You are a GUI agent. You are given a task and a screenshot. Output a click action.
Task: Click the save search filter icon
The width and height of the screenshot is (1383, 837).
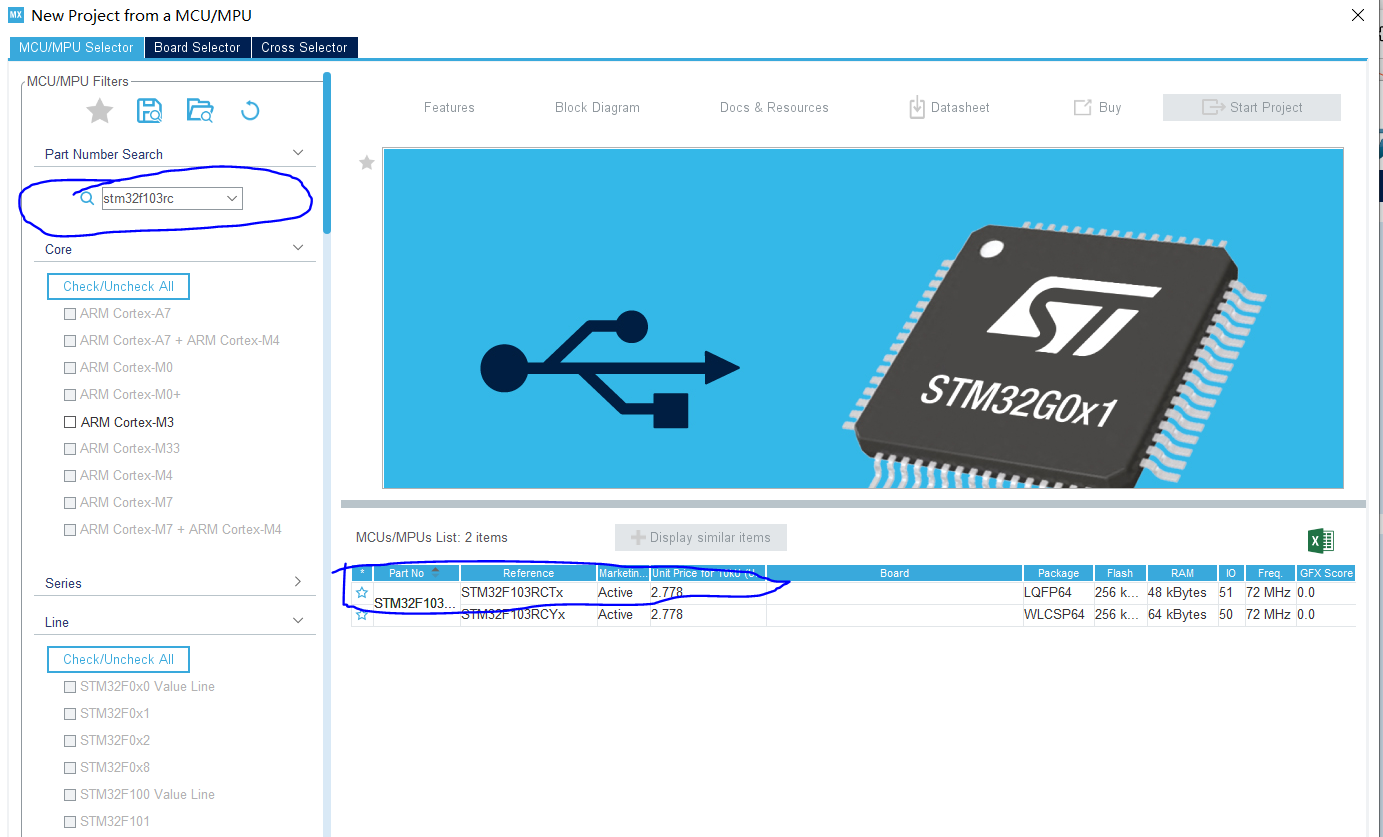point(150,110)
